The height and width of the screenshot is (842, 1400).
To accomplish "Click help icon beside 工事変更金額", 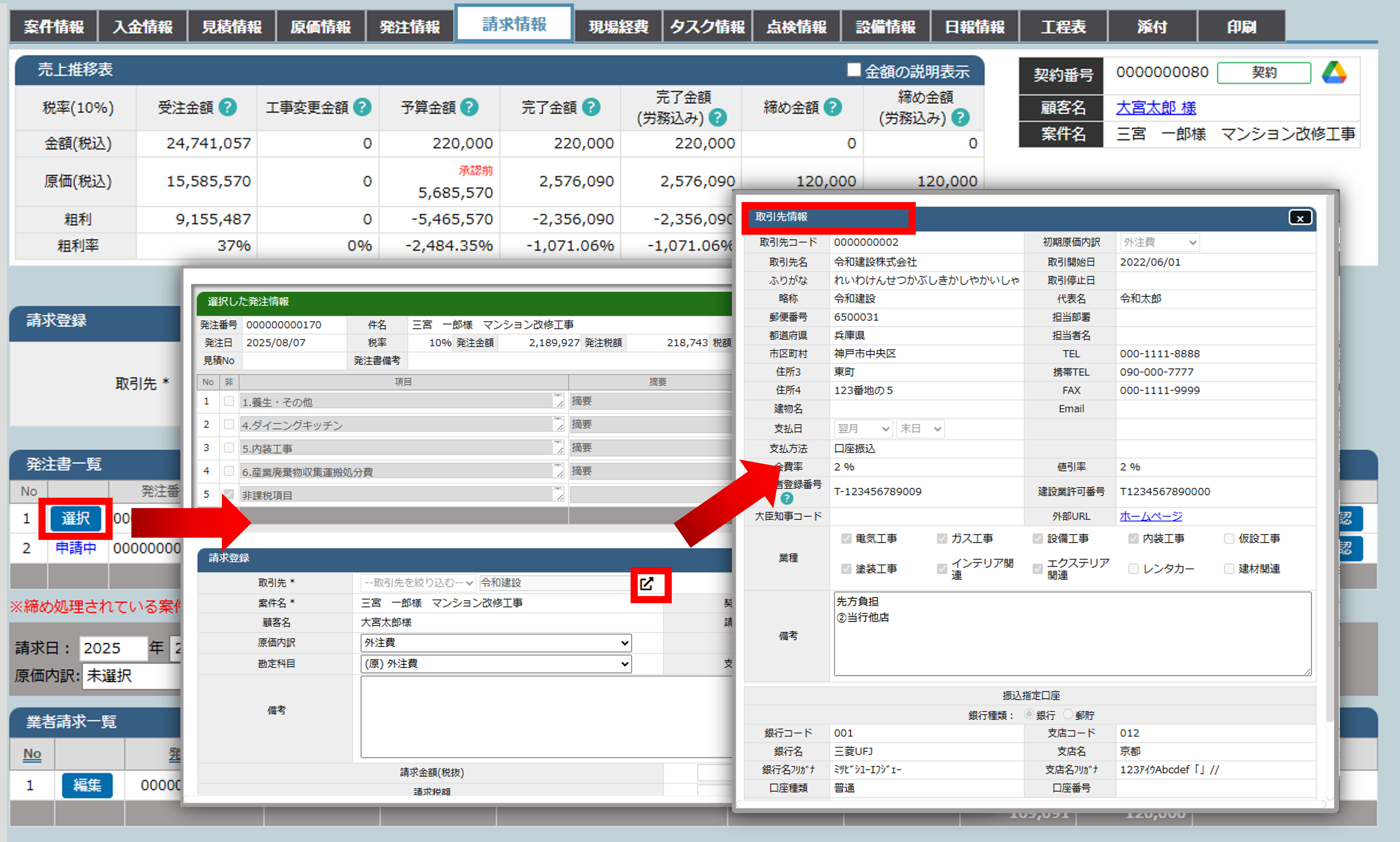I will (x=362, y=107).
